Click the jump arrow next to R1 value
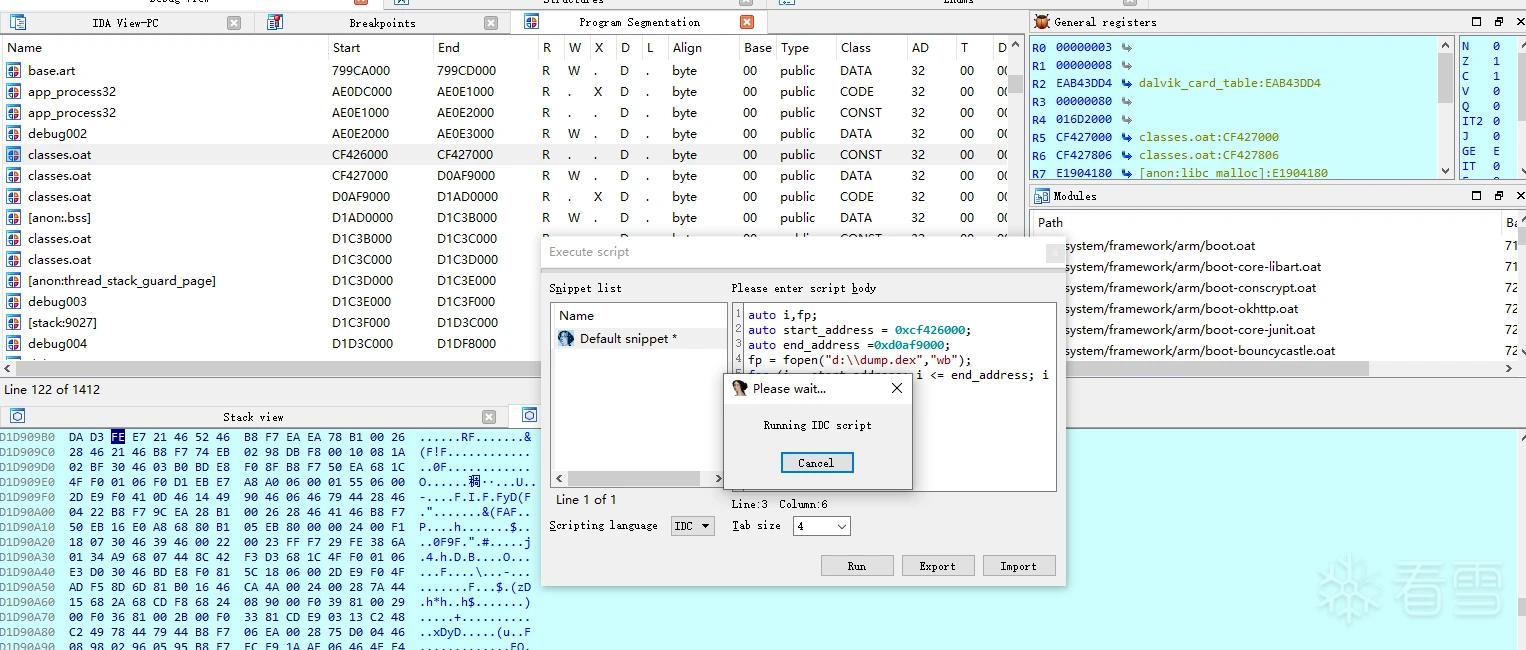Screen dimensions: 1526x650 click(1127, 65)
